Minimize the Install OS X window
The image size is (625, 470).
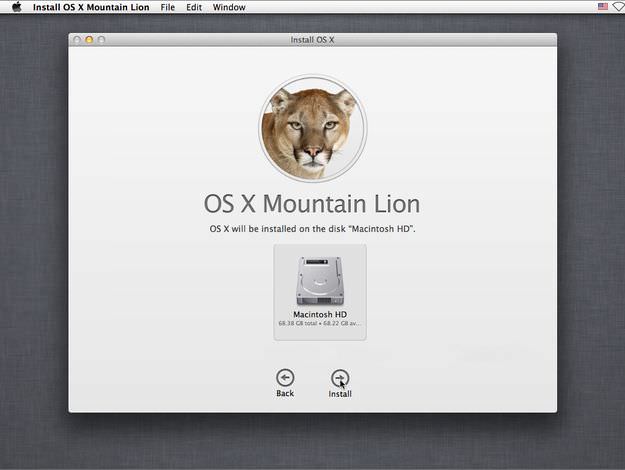89,40
